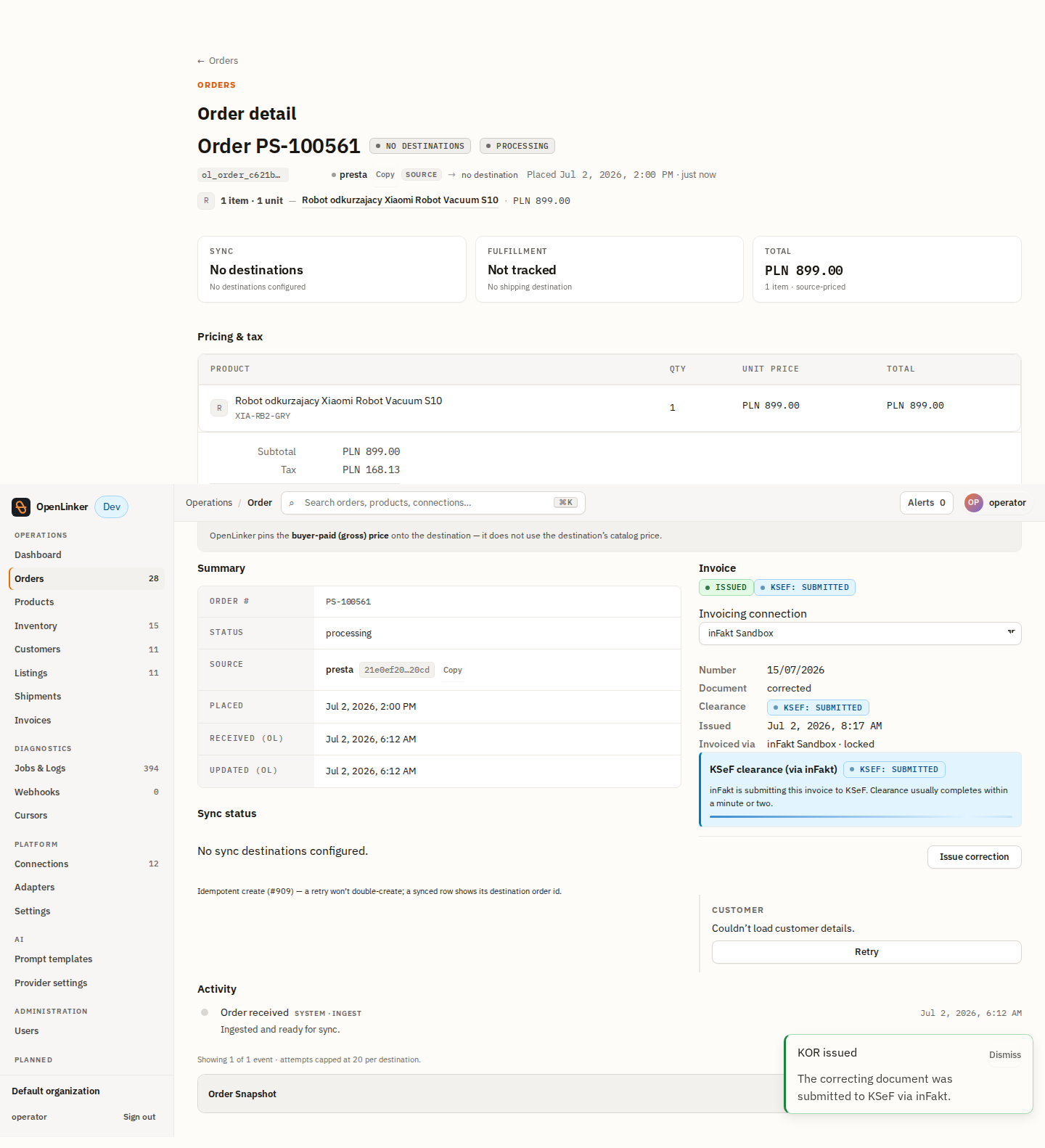Open Adapters in the sidebar
This screenshot has height=1148, width=1045.
tap(86, 887)
